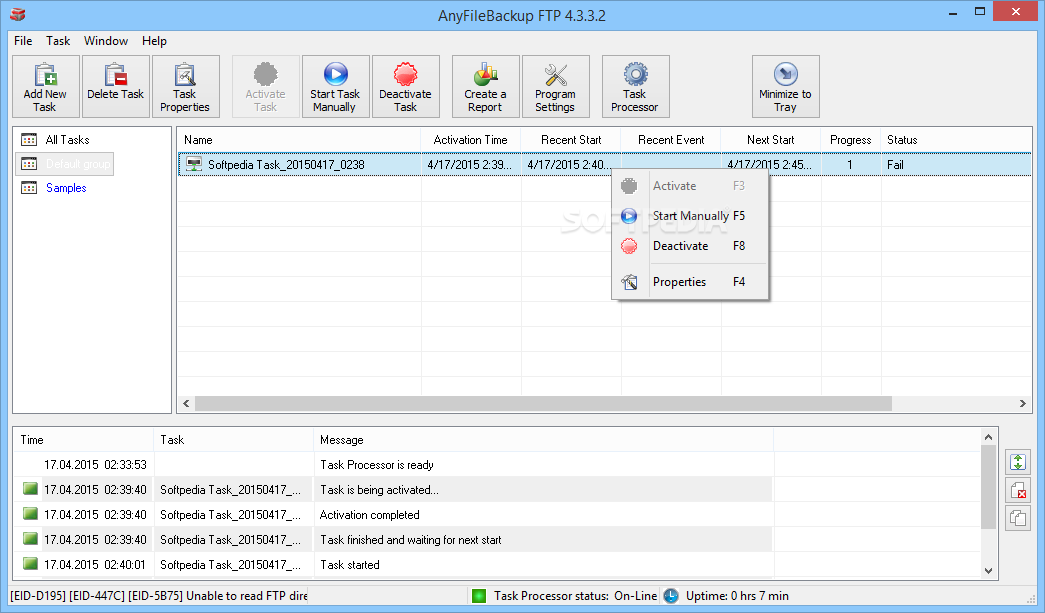The height and width of the screenshot is (613, 1045).
Task: Click green icon of 'Activation completed' log entry
Action: click(30, 514)
